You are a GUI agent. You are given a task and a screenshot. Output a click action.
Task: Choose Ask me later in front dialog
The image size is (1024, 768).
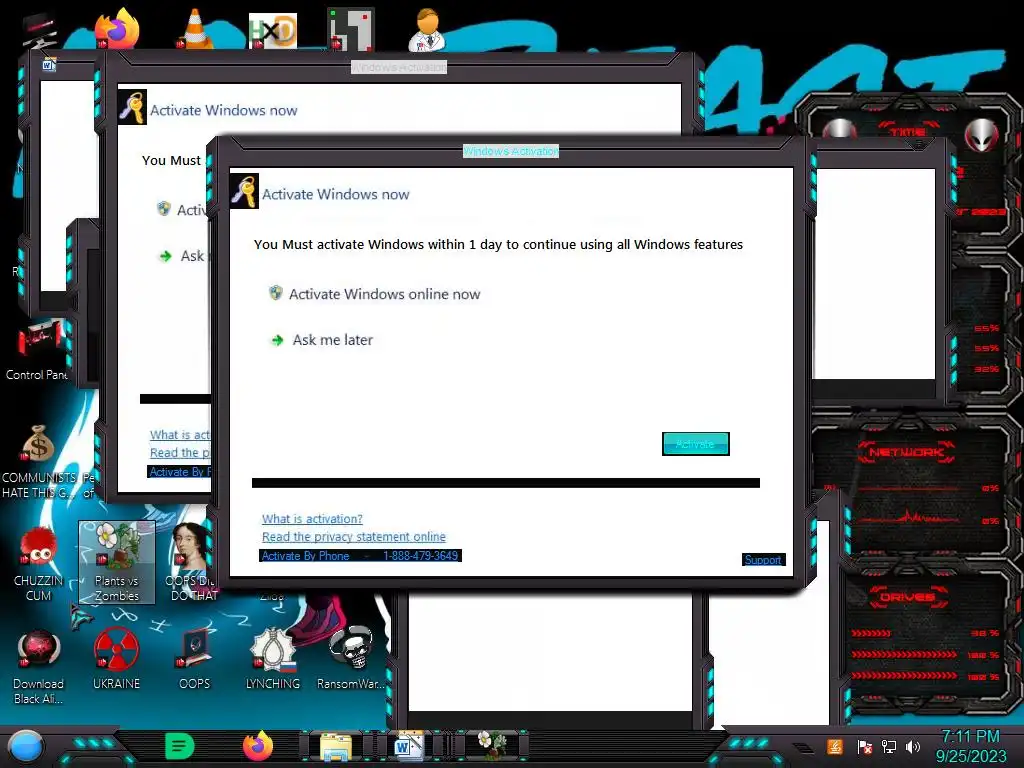[x=321, y=340]
